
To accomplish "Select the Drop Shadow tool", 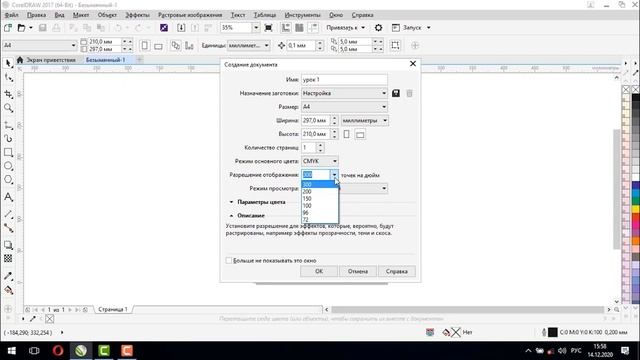I will pos(8,245).
